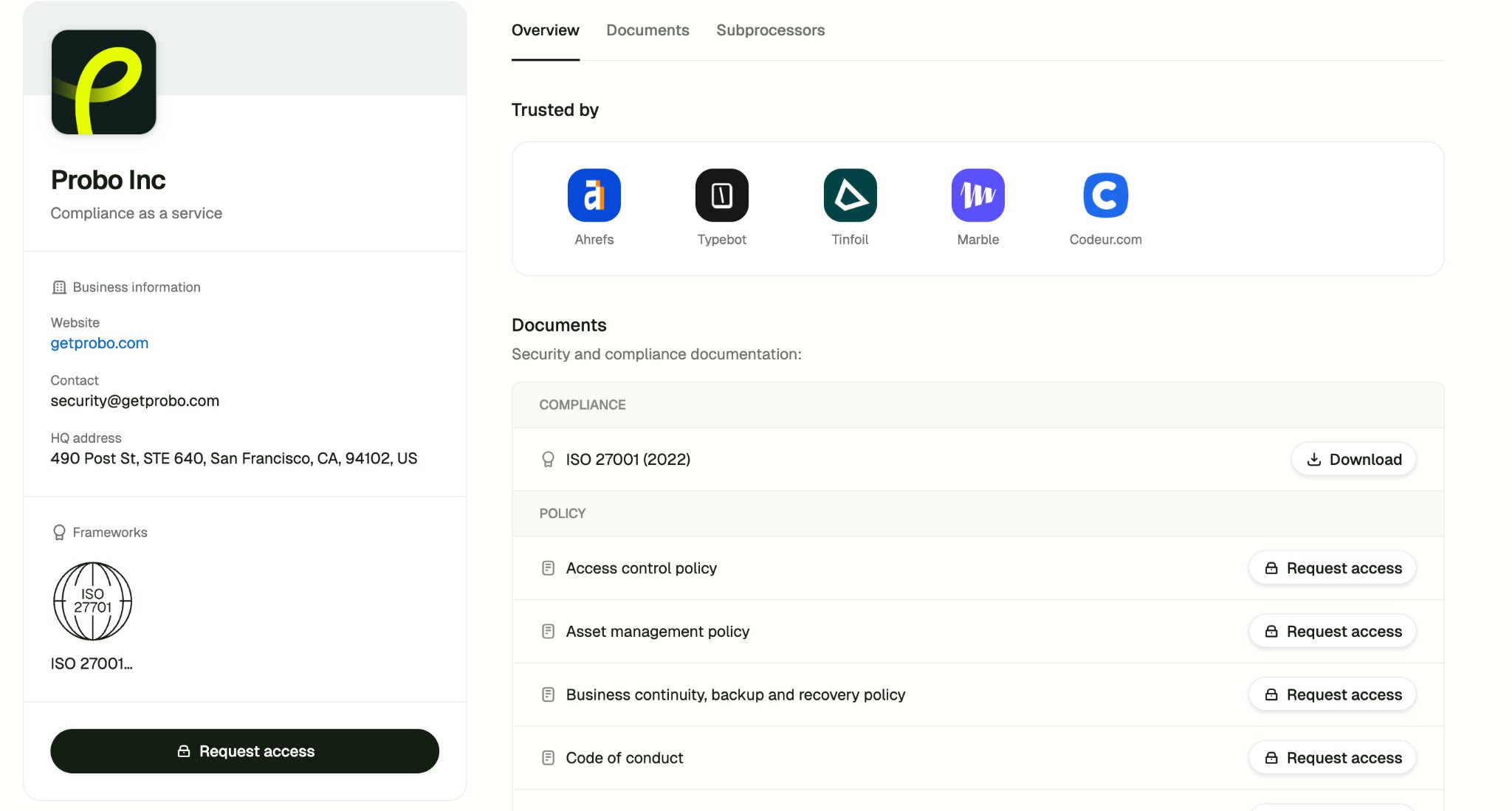Click the Probo Inc logo
This screenshot has width=1512, height=811.
(x=103, y=82)
